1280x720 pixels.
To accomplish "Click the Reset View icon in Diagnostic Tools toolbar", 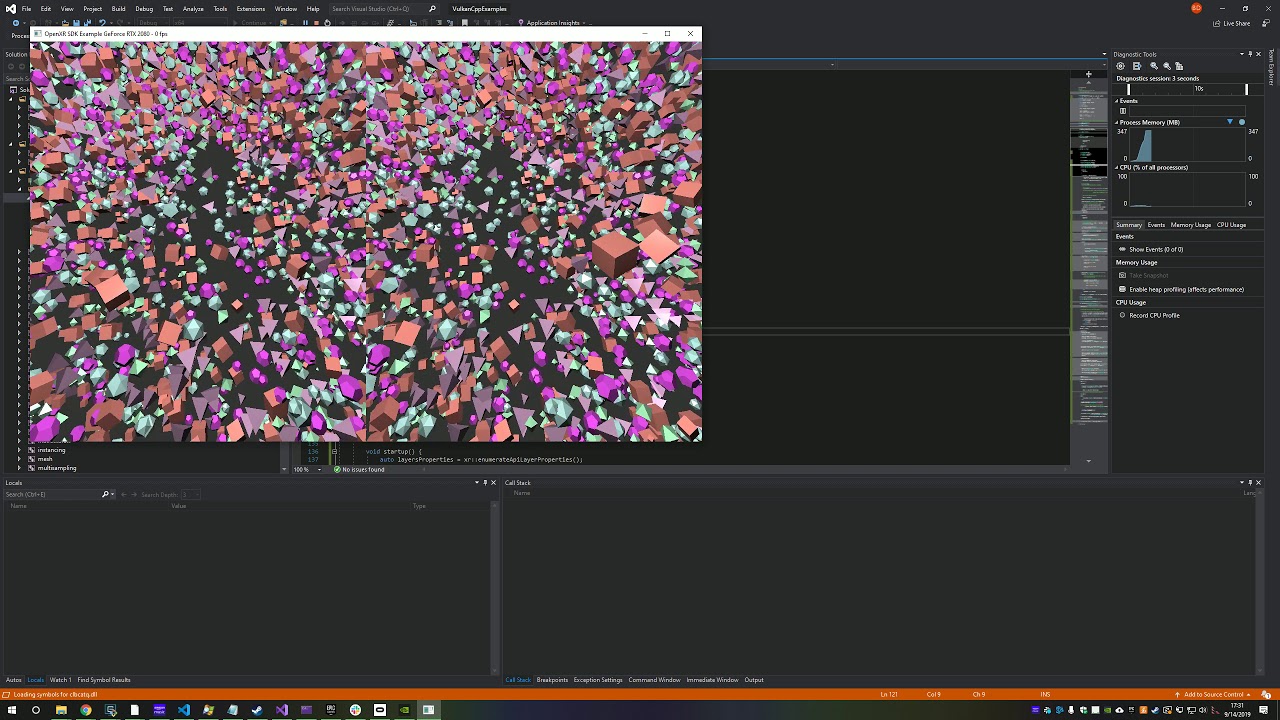I will (x=1179, y=66).
